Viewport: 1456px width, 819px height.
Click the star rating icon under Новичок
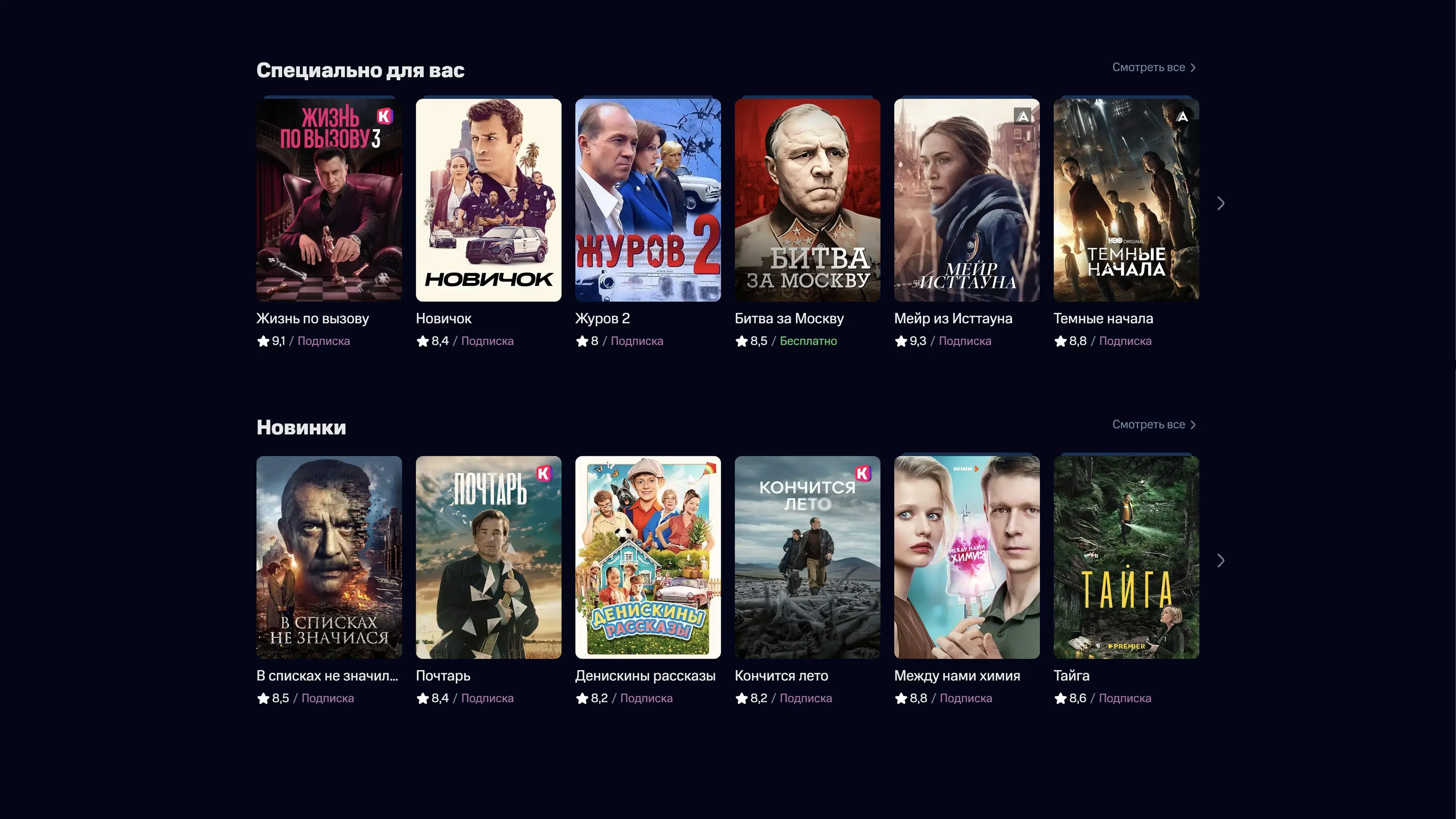pyautogui.click(x=422, y=341)
